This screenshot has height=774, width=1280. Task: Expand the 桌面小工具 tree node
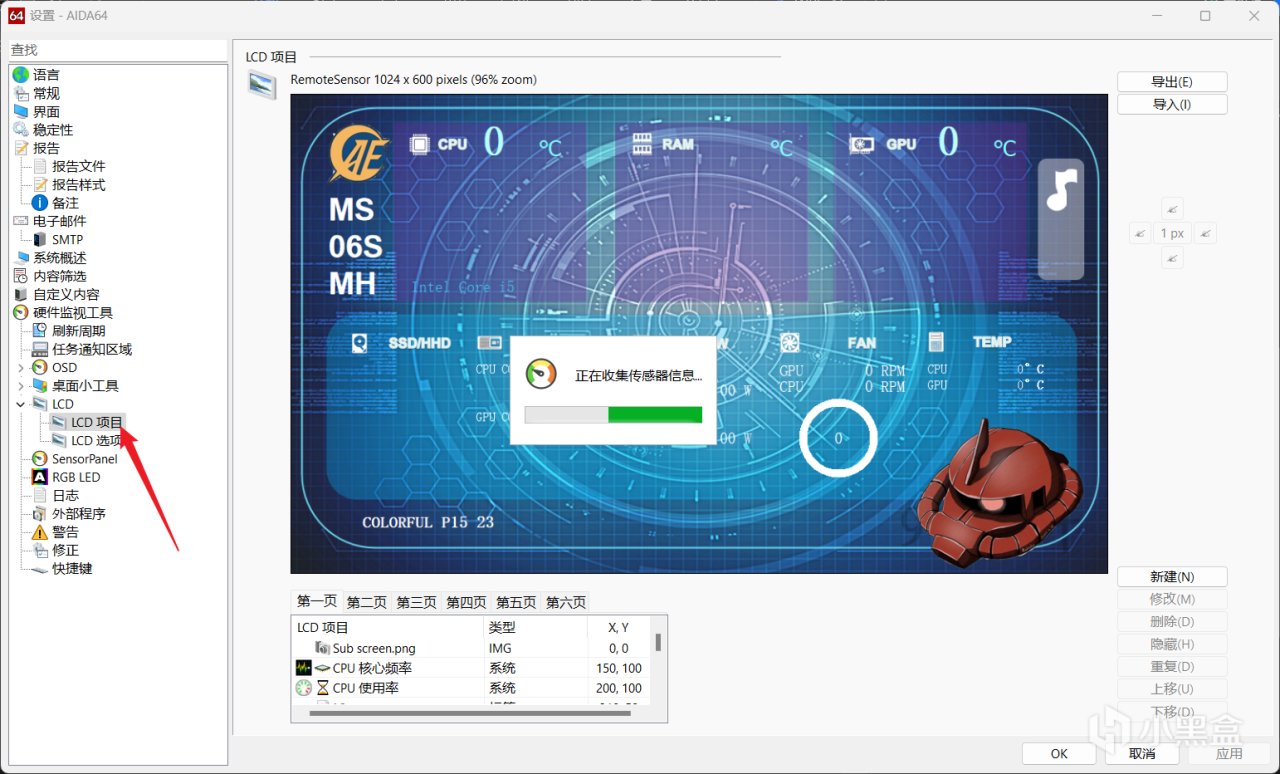click(21, 386)
